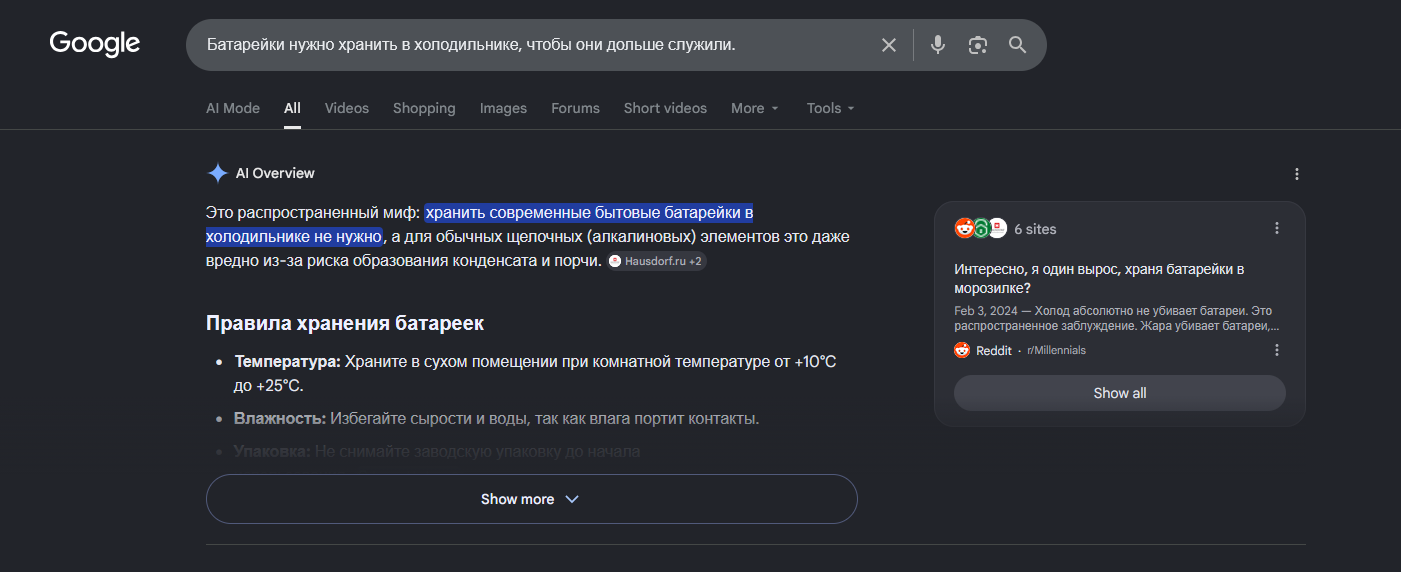
Task: Click the 'AI Overview' label text
Action: coord(275,173)
